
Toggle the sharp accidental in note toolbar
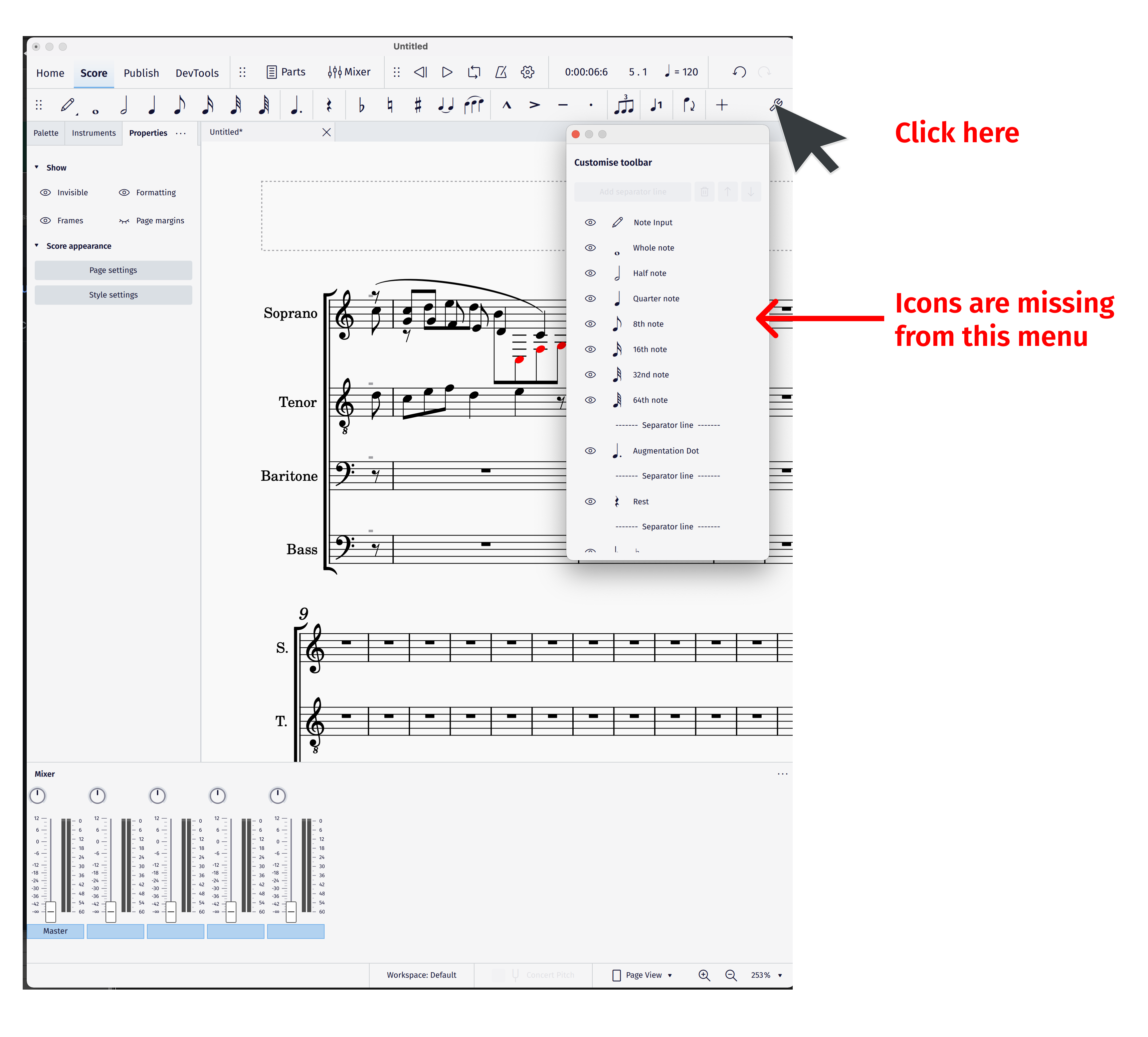click(417, 106)
